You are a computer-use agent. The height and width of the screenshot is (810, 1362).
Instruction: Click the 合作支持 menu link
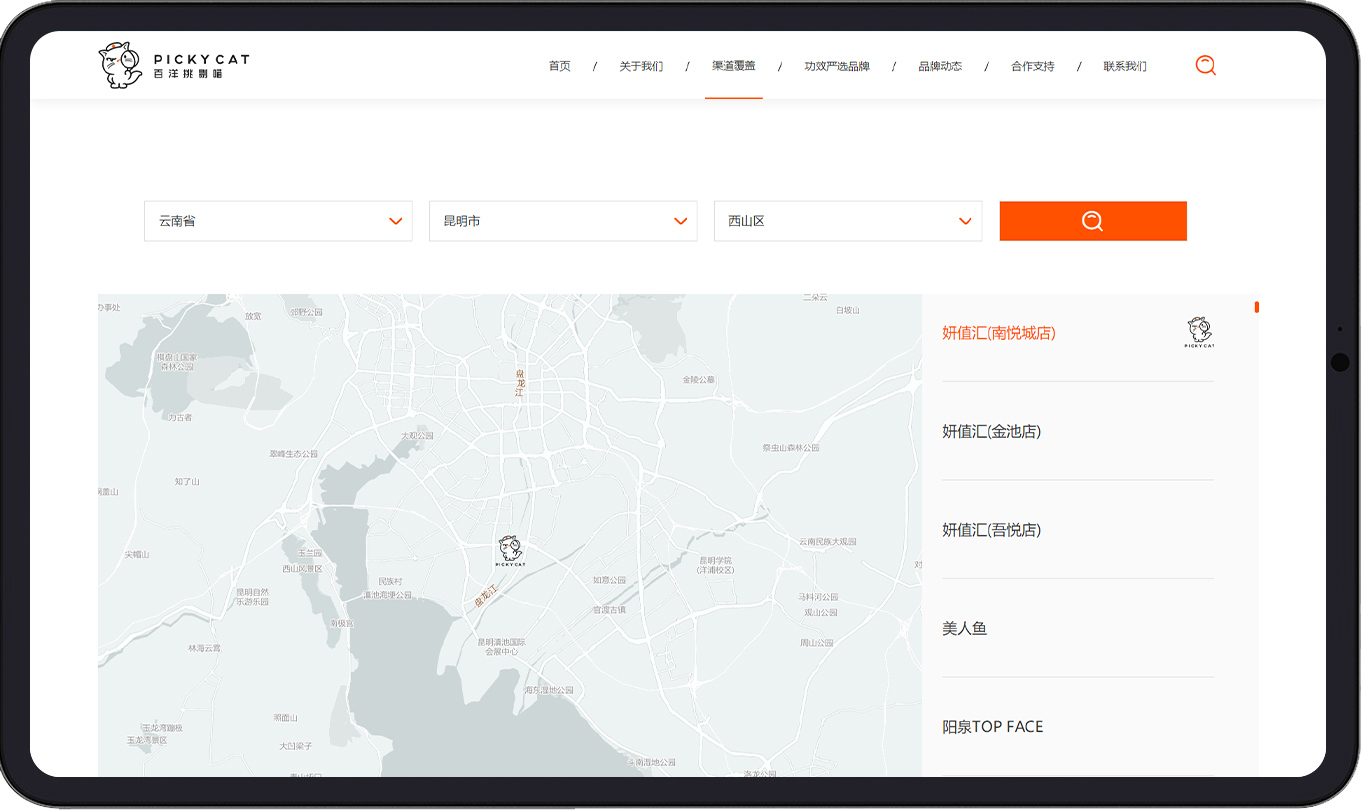pyautogui.click(x=1032, y=66)
